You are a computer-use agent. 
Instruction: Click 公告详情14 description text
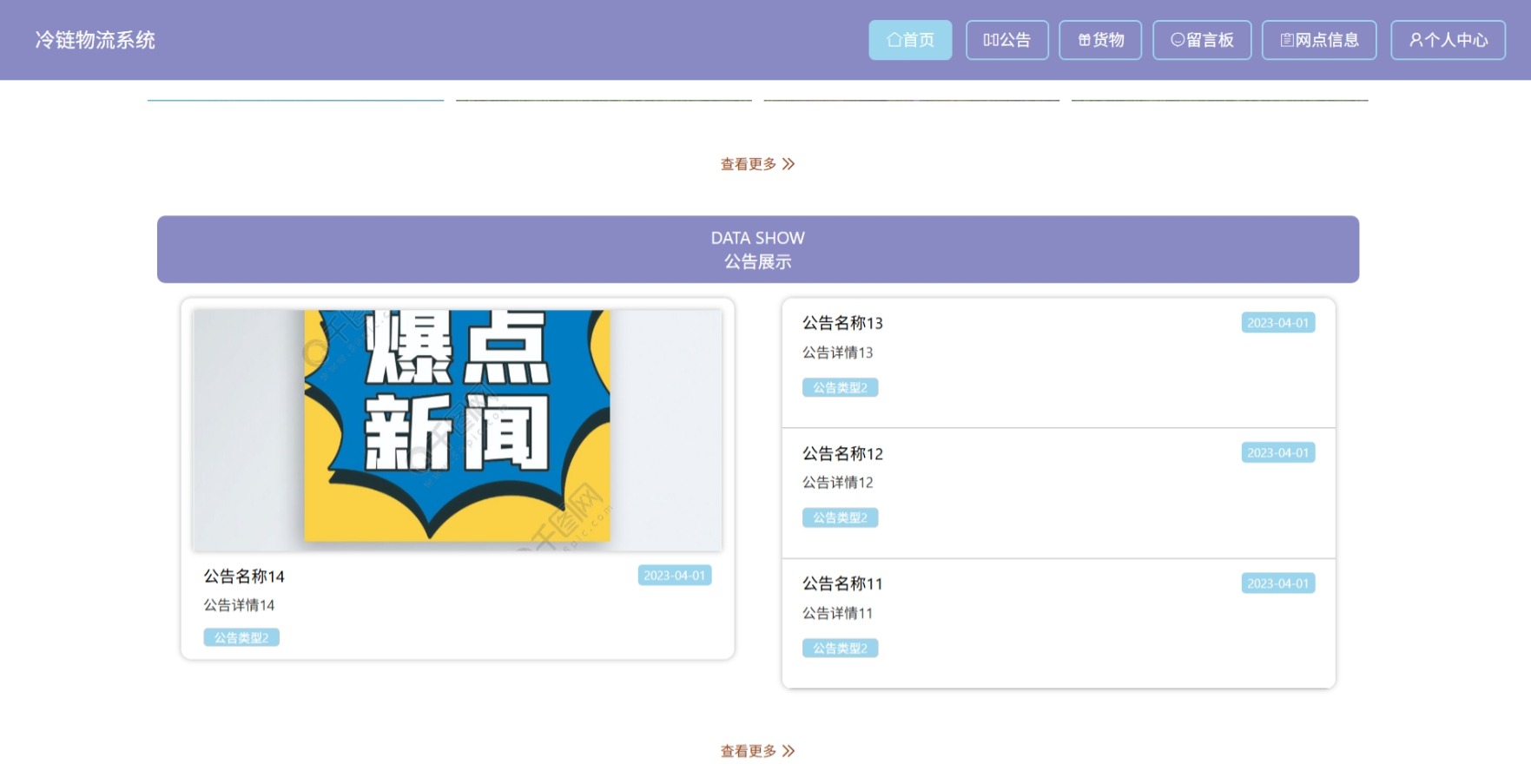click(239, 605)
